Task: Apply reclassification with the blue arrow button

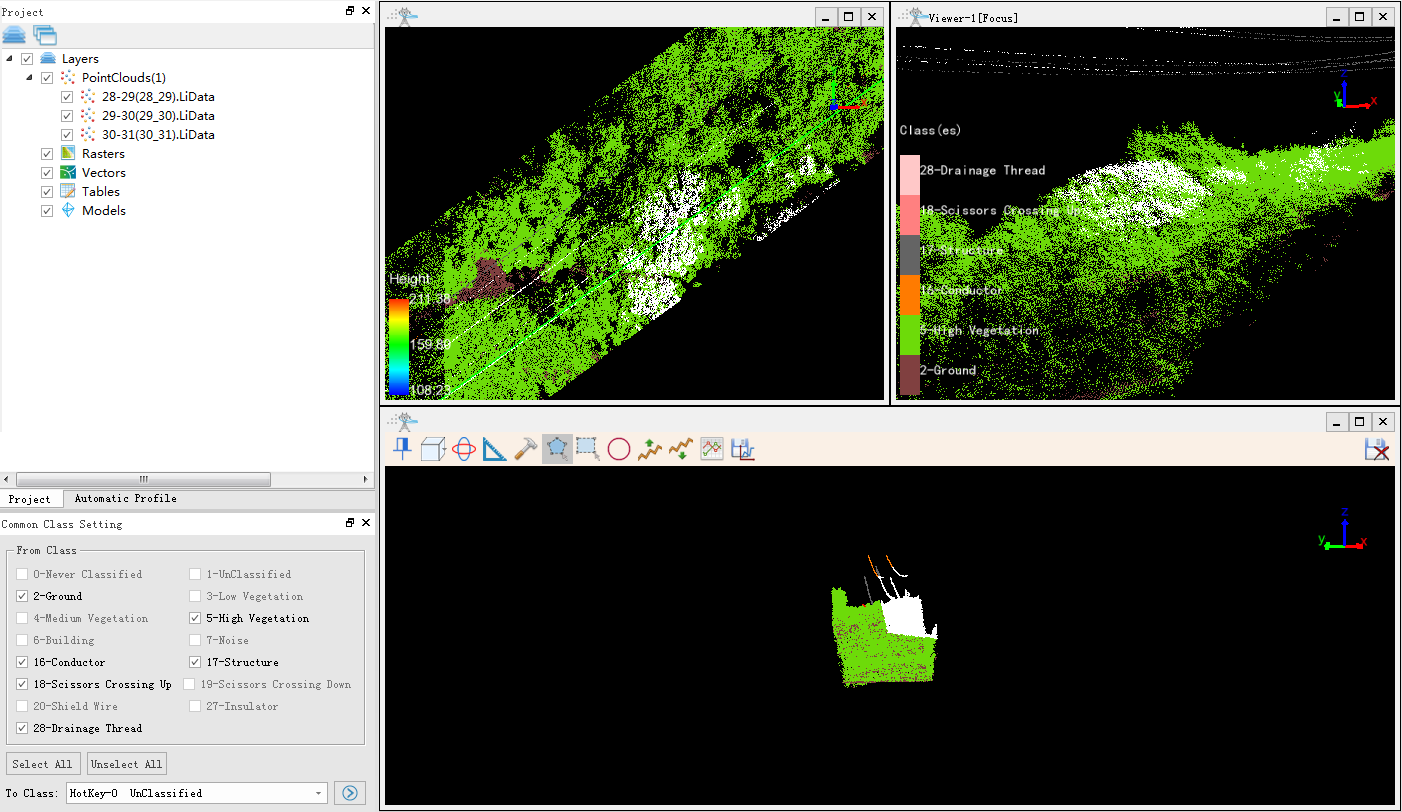Action: coord(350,793)
